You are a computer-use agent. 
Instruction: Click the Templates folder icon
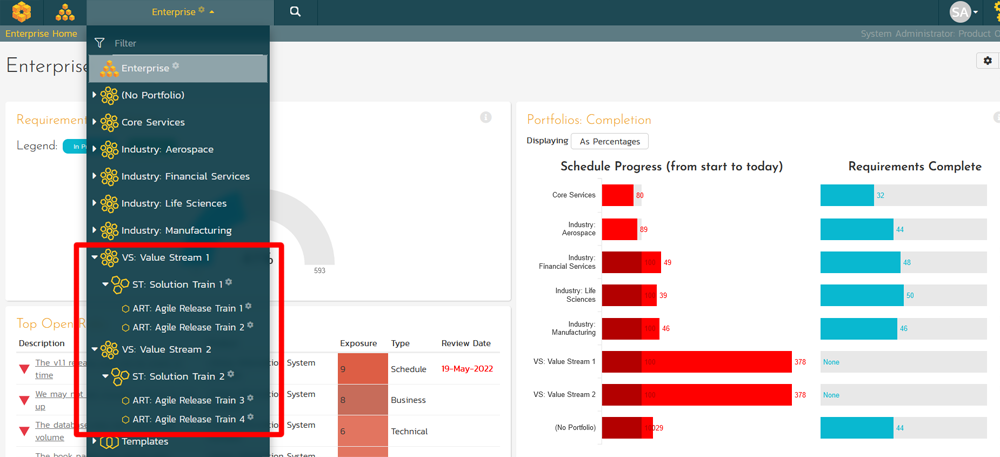click(x=109, y=441)
